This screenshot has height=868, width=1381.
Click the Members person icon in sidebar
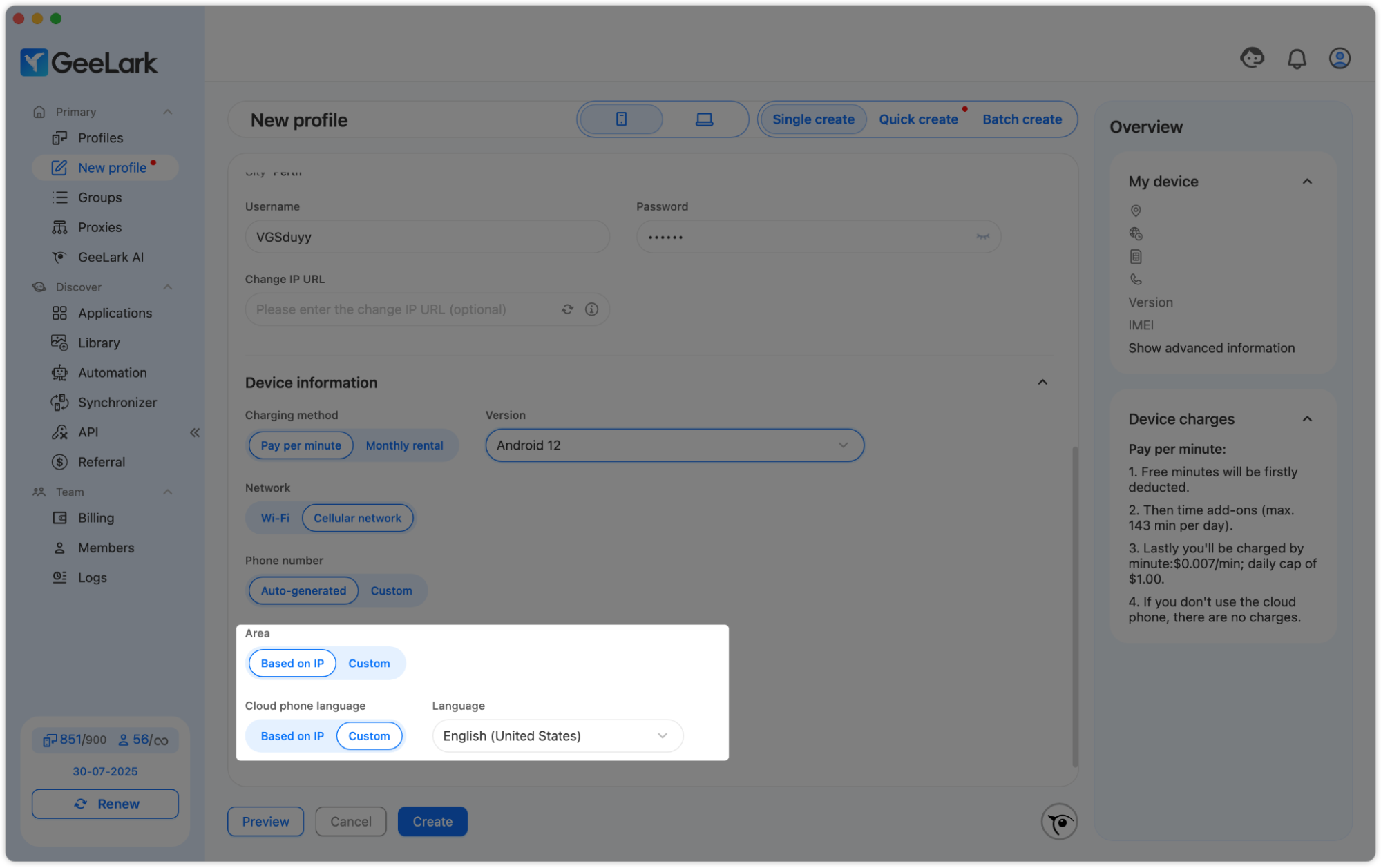click(x=59, y=548)
